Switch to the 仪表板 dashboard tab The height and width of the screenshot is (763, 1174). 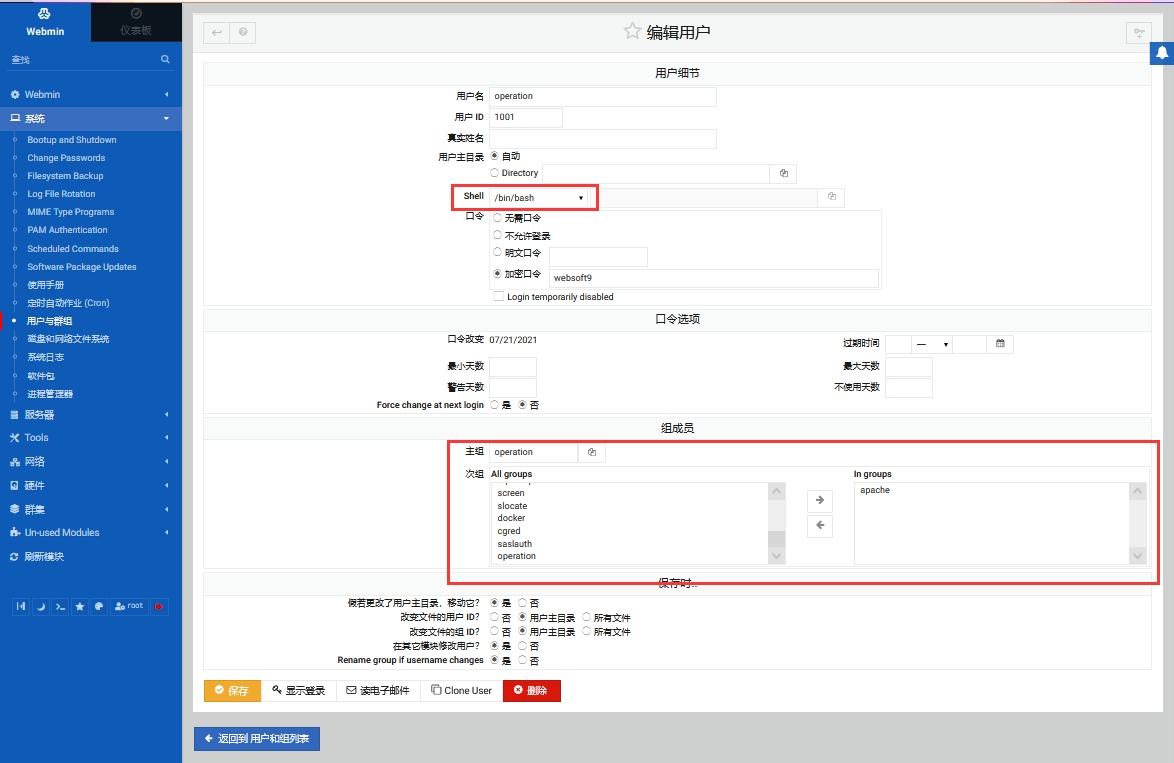[136, 21]
